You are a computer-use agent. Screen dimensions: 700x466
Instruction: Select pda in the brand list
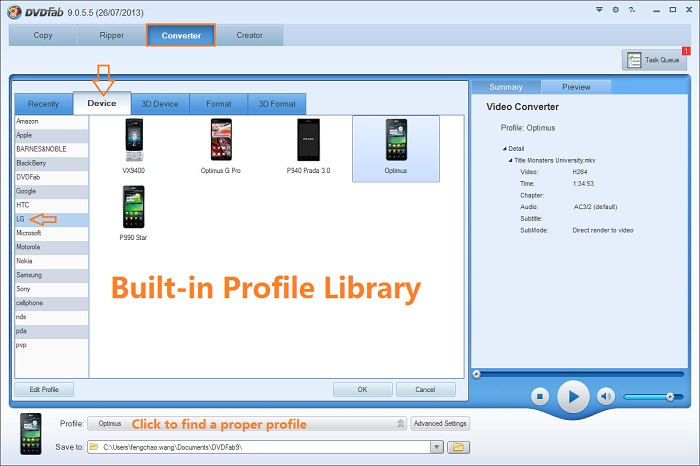click(51, 331)
